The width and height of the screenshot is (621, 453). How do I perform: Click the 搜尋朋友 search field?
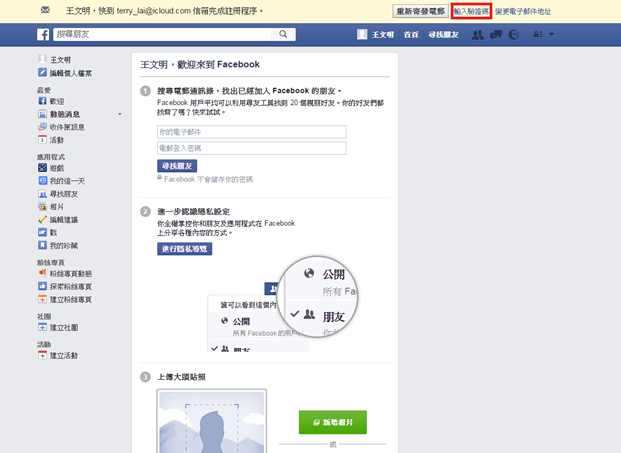[162, 34]
